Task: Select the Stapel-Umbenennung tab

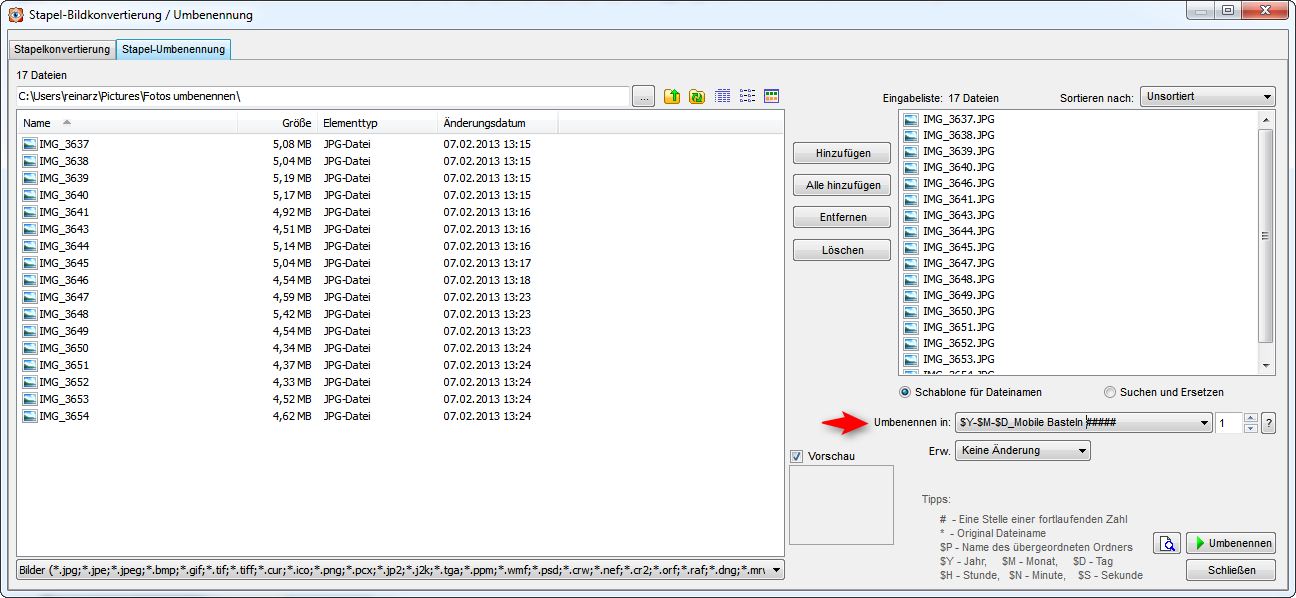Action: (x=174, y=49)
